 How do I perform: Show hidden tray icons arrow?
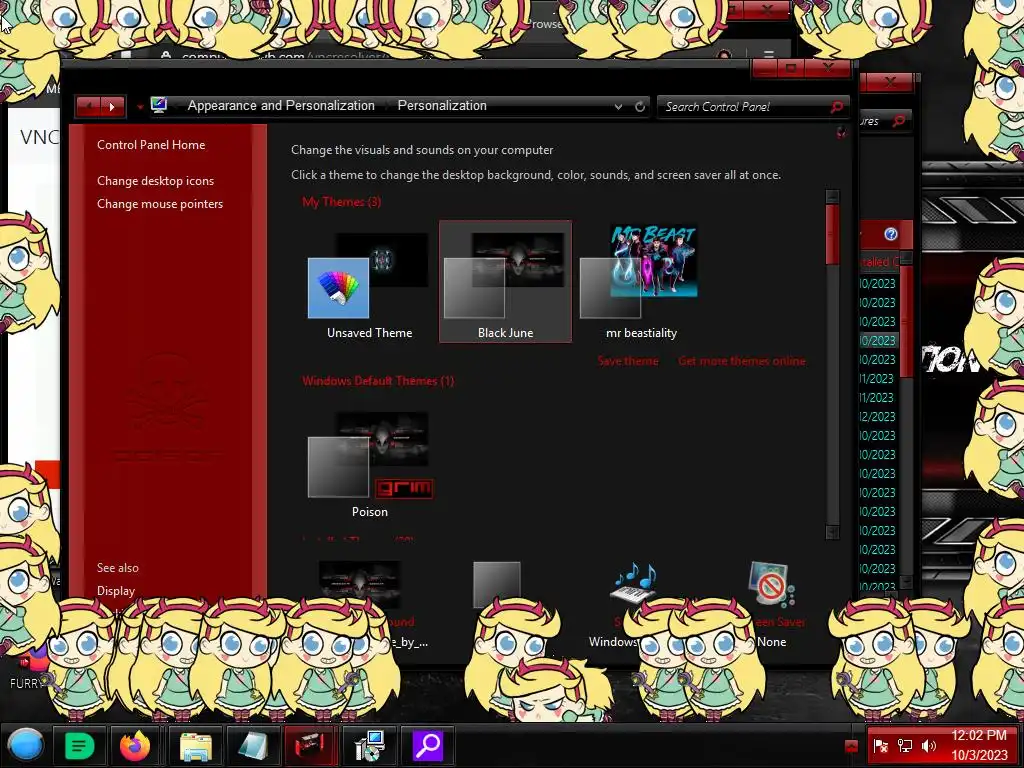pyautogui.click(x=851, y=745)
